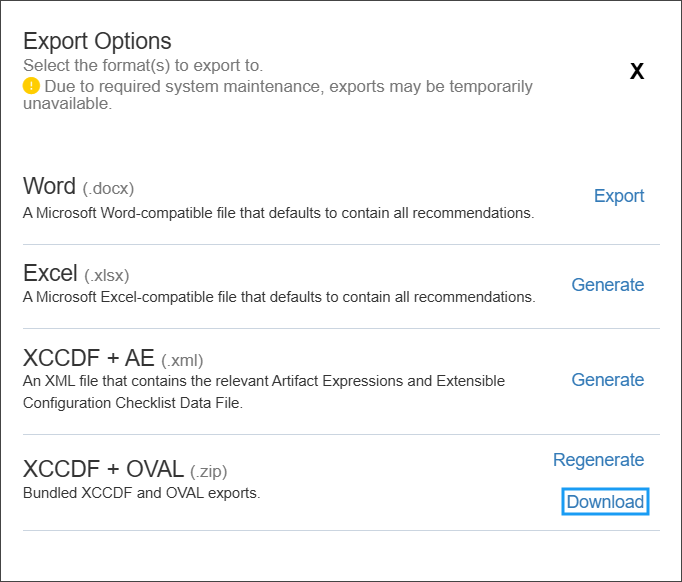Select the XCCDF + OVAL heading
Viewport: 682px width, 582px height.
pos(103,470)
